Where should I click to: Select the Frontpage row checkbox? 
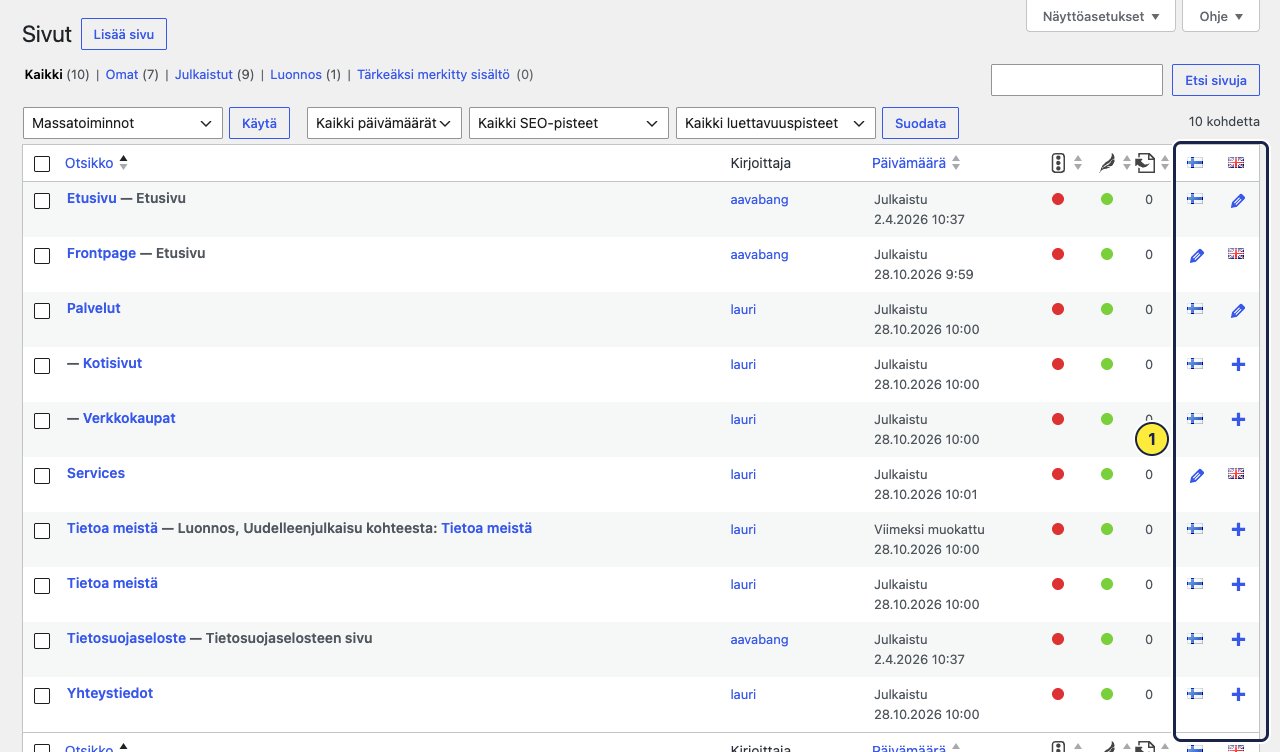point(42,256)
